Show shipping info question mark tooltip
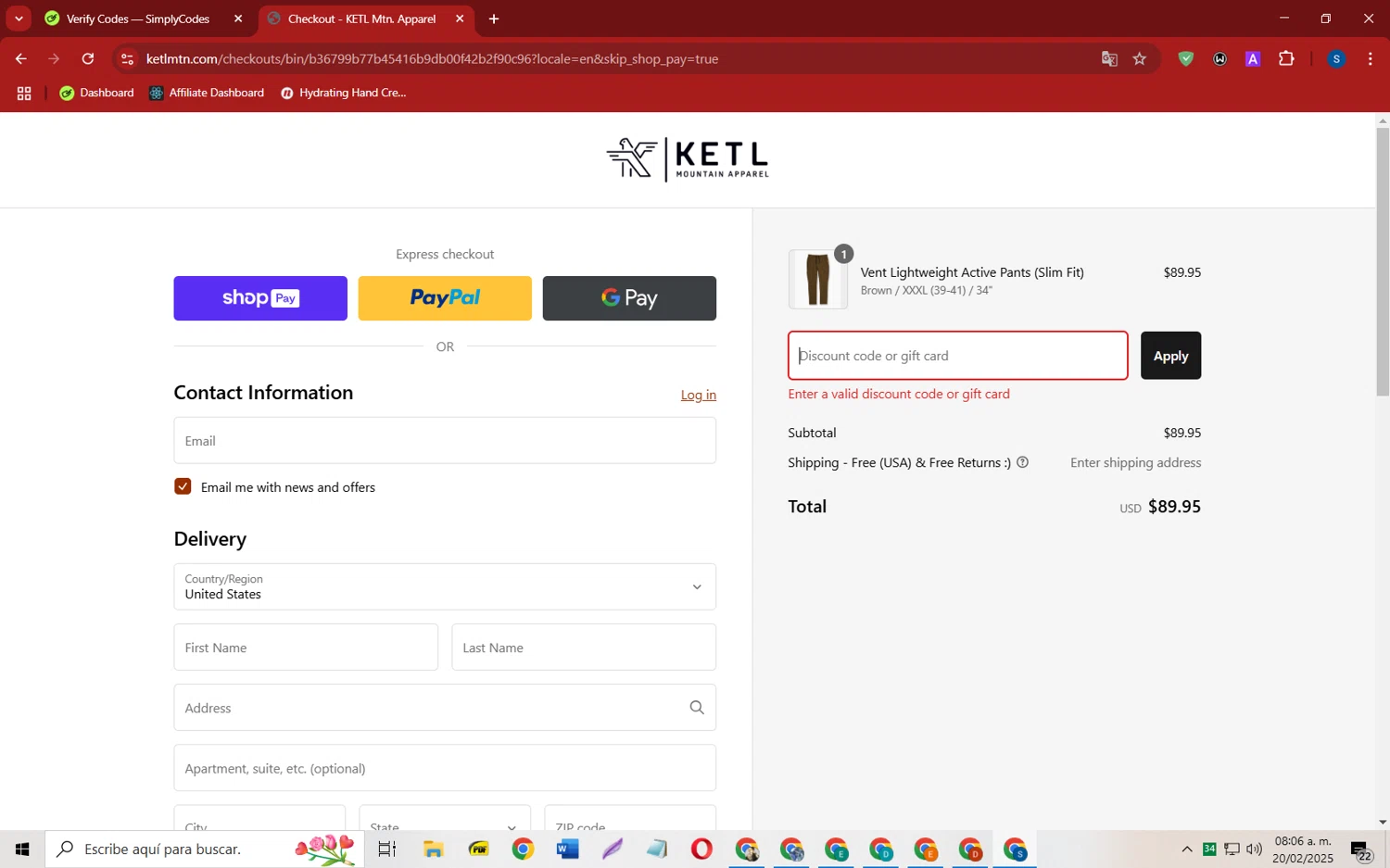Image resolution: width=1390 pixels, height=868 pixels. (x=1023, y=462)
